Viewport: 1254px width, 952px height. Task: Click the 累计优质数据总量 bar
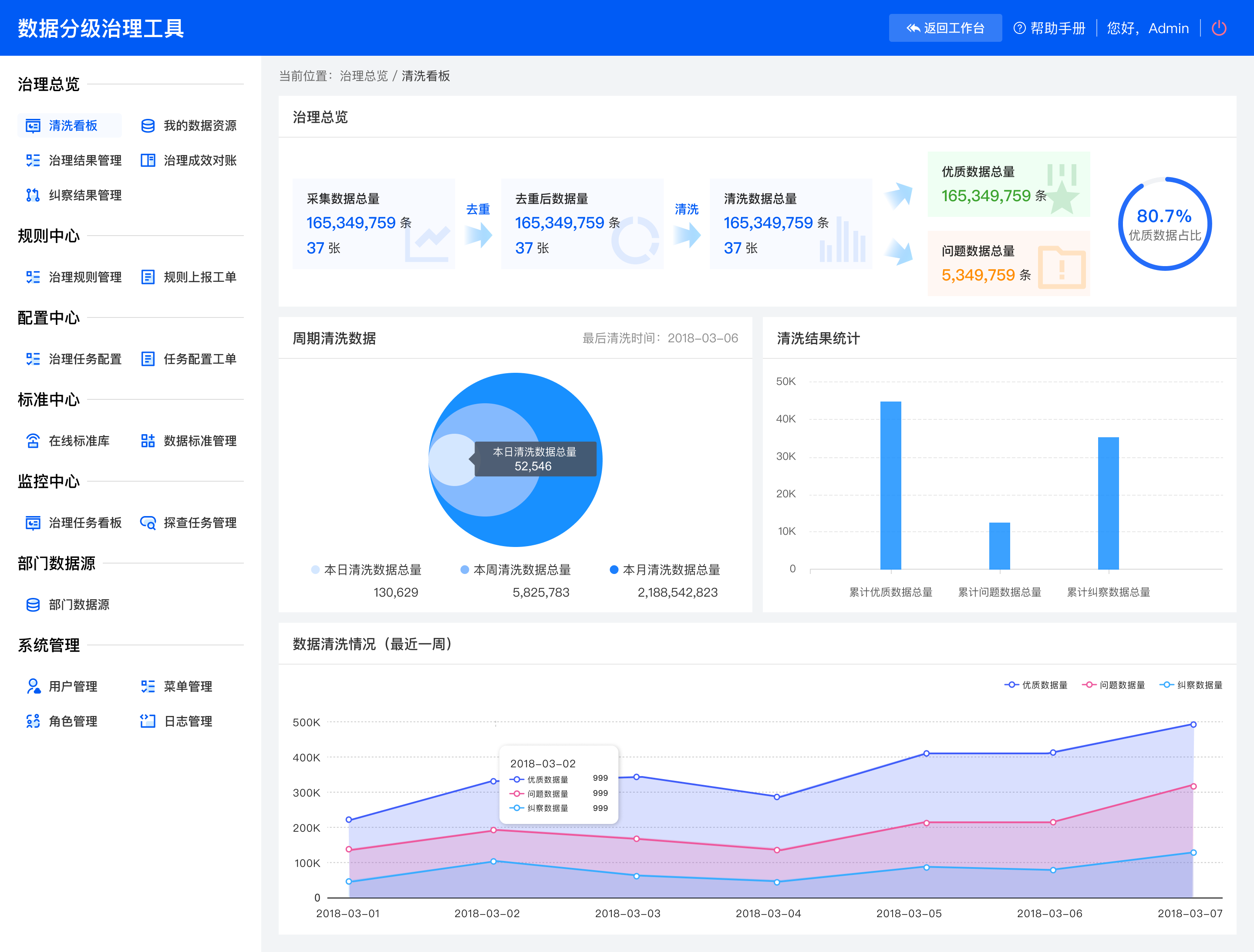coord(890,485)
